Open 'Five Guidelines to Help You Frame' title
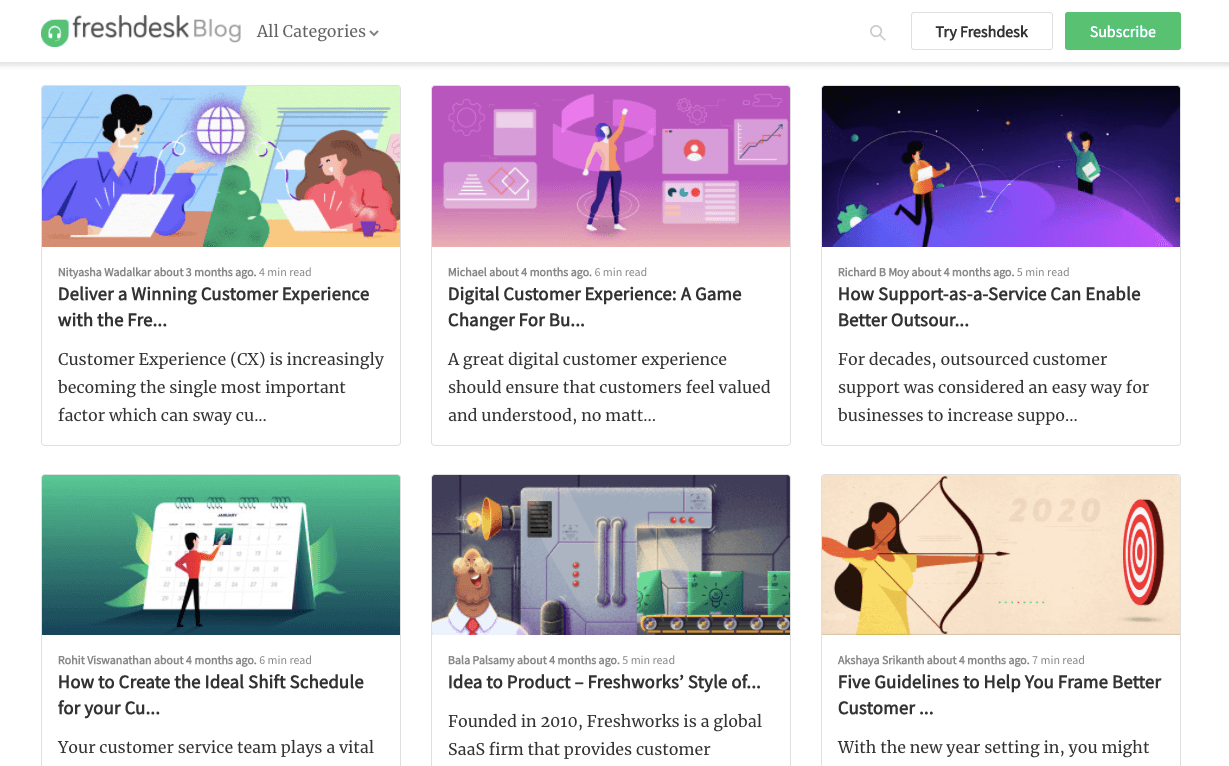Image resolution: width=1229 pixels, height=766 pixels. (x=999, y=695)
